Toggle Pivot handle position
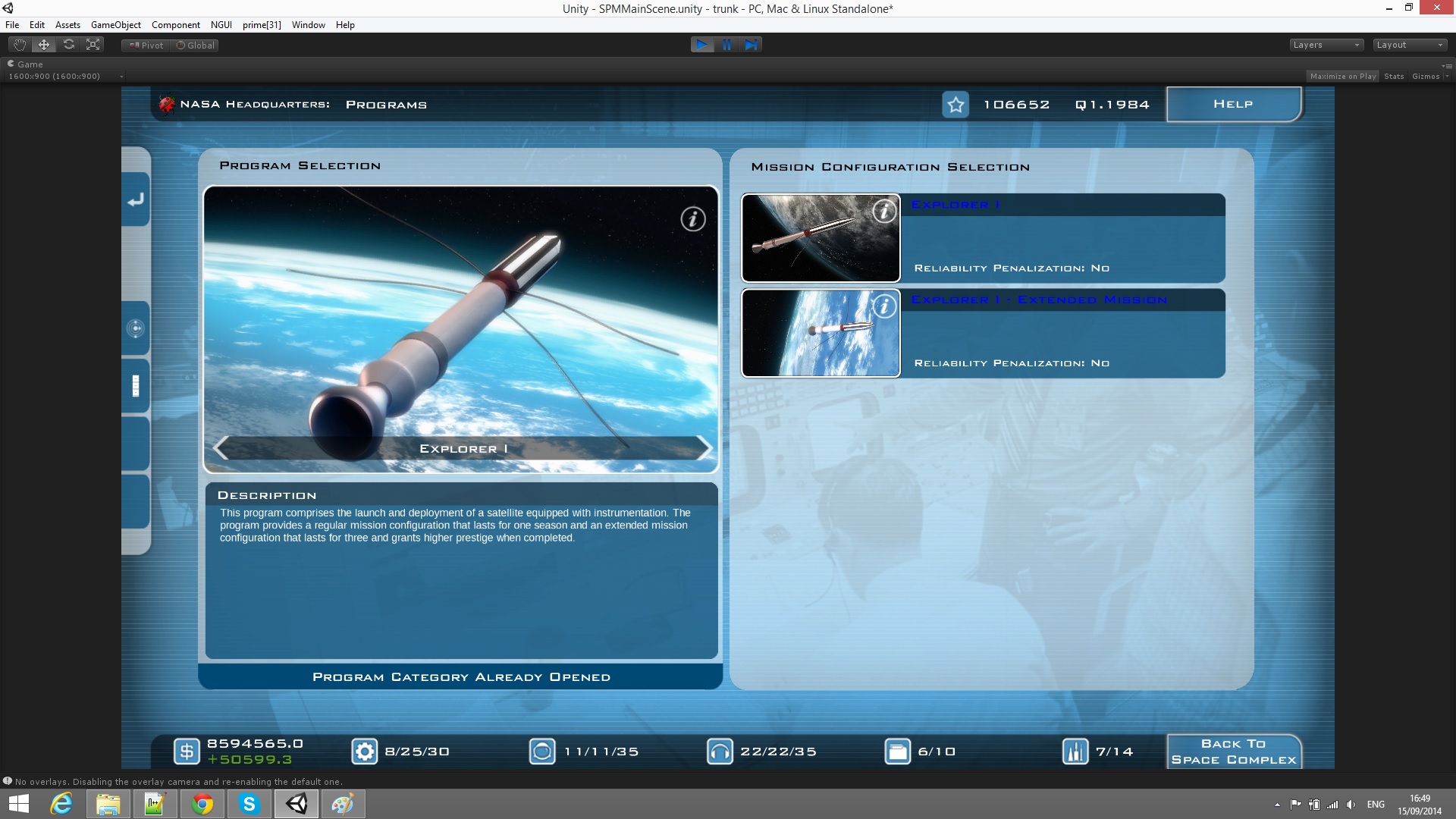The image size is (1456, 819). pyautogui.click(x=146, y=45)
